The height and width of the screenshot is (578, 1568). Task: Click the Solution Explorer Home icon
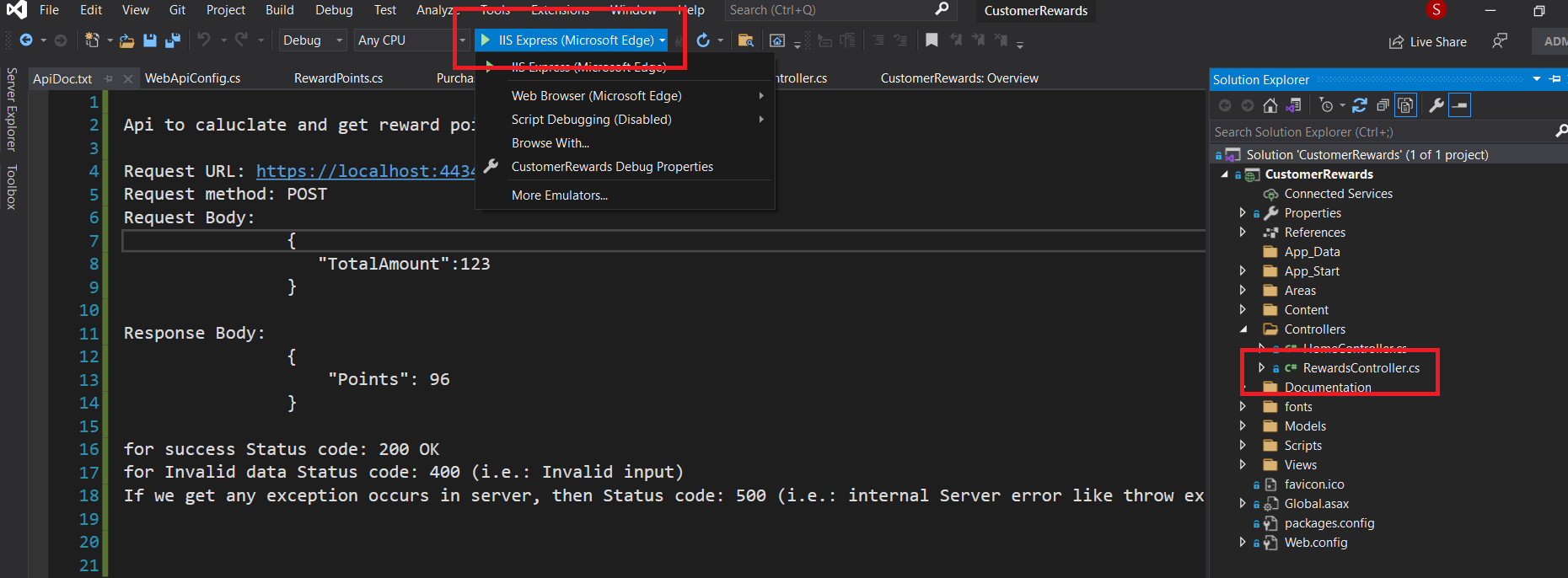point(1270,105)
